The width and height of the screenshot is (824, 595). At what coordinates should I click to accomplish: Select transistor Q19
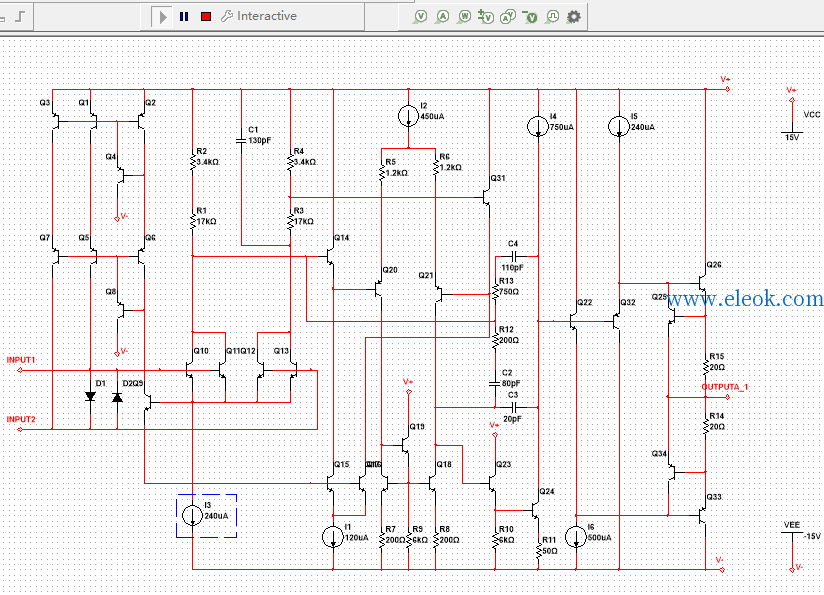click(x=406, y=445)
